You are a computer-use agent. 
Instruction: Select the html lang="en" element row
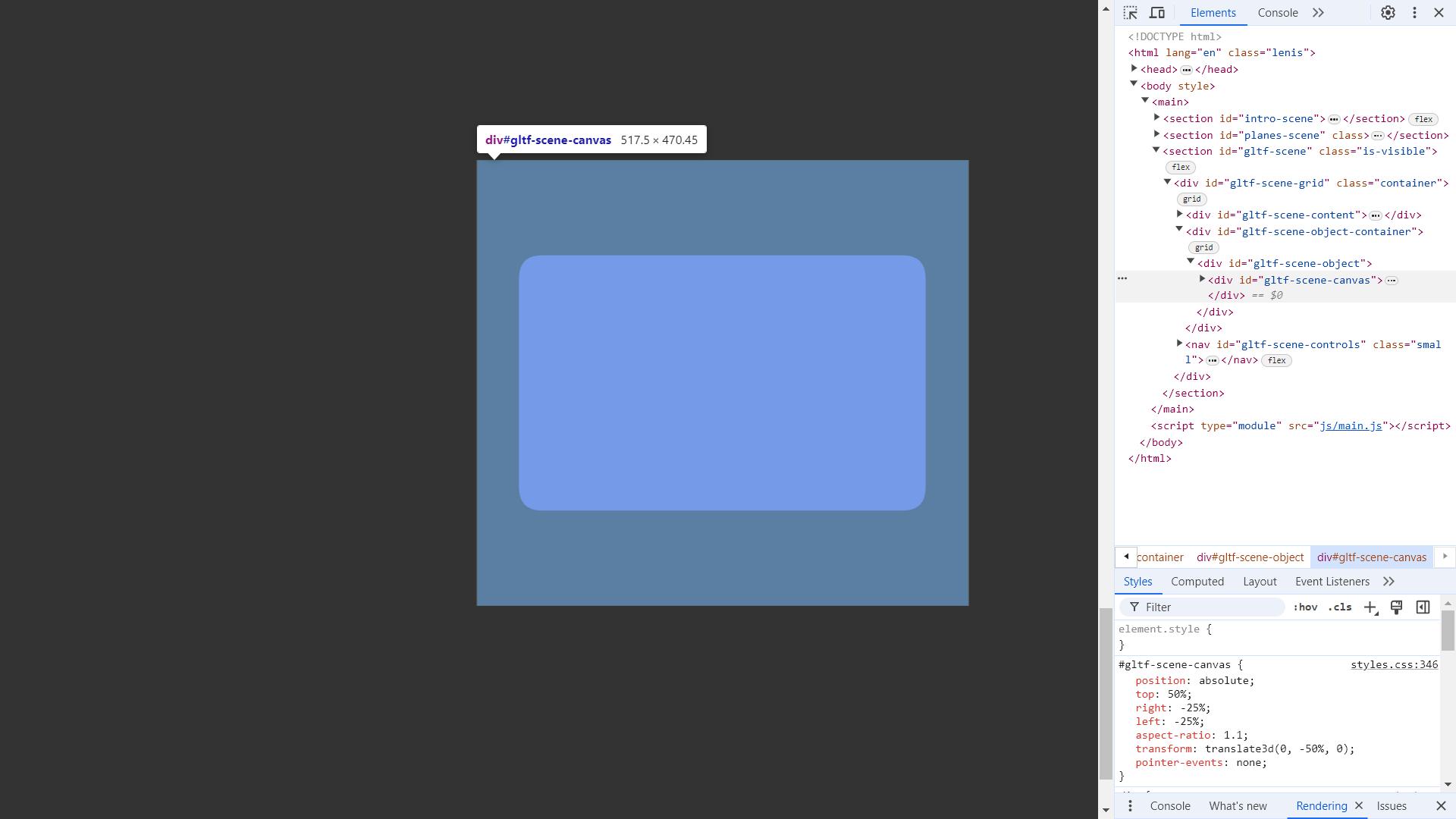click(x=1222, y=53)
